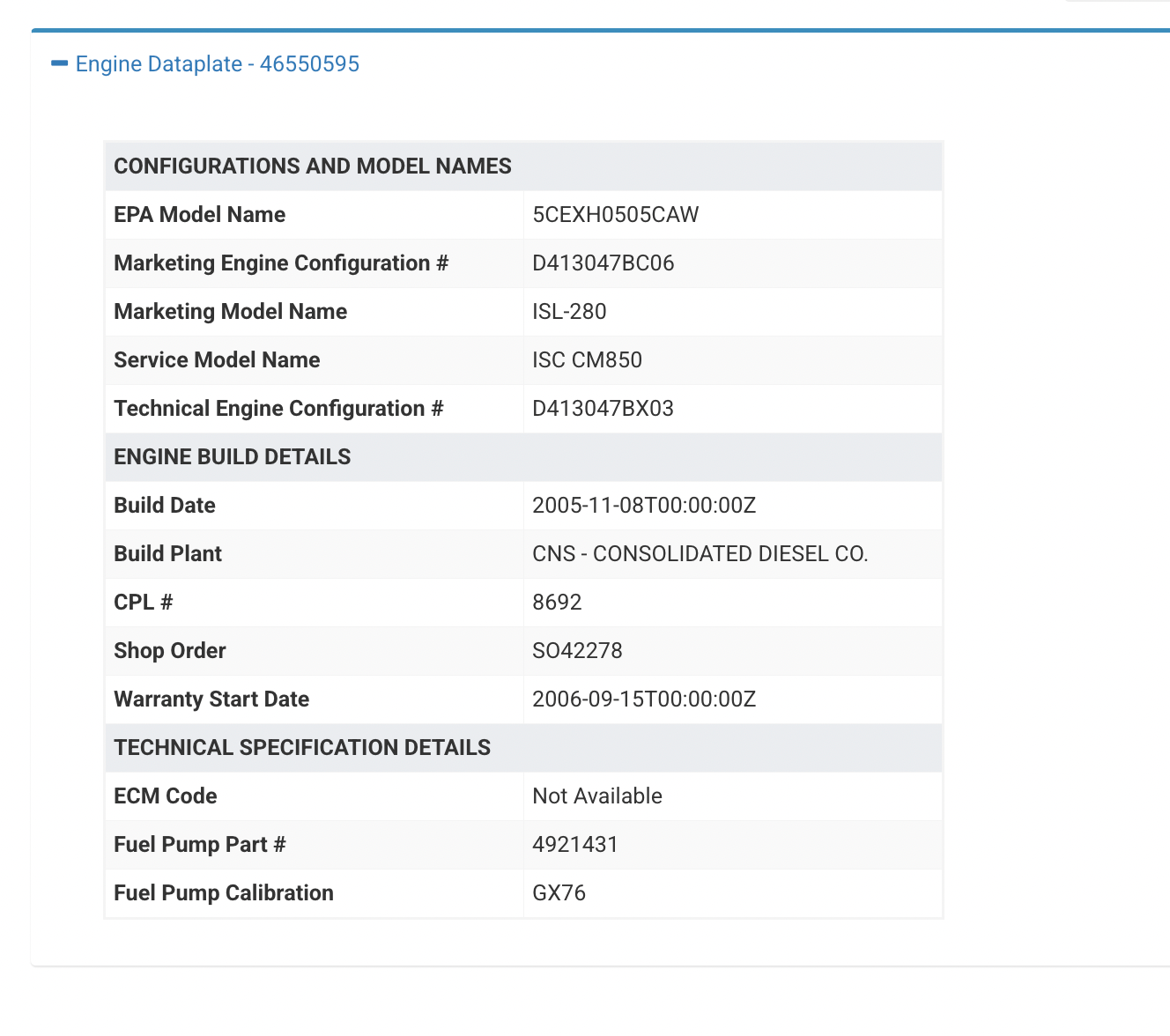Image resolution: width=1170 pixels, height=1036 pixels.
Task: Click the ISL-280 marketing model value
Action: [x=569, y=312]
